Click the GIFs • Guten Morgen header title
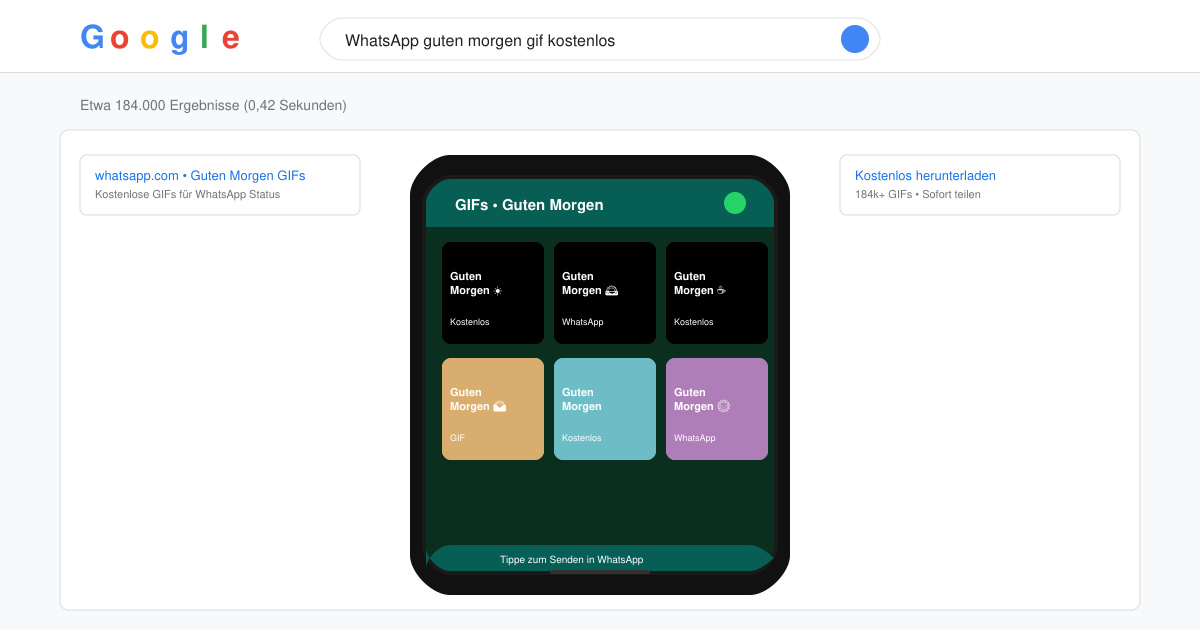Screen dimensions: 1200x630 pyautogui.click(x=529, y=205)
